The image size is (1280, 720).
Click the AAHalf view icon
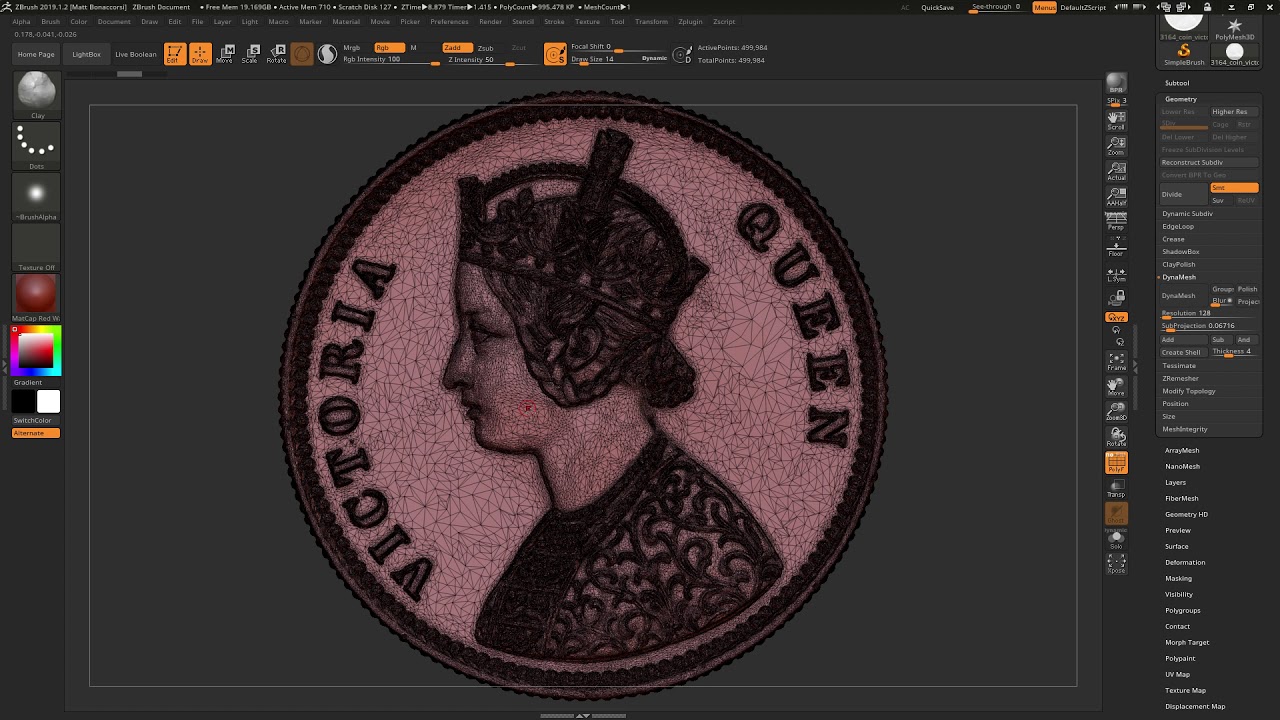1116,196
